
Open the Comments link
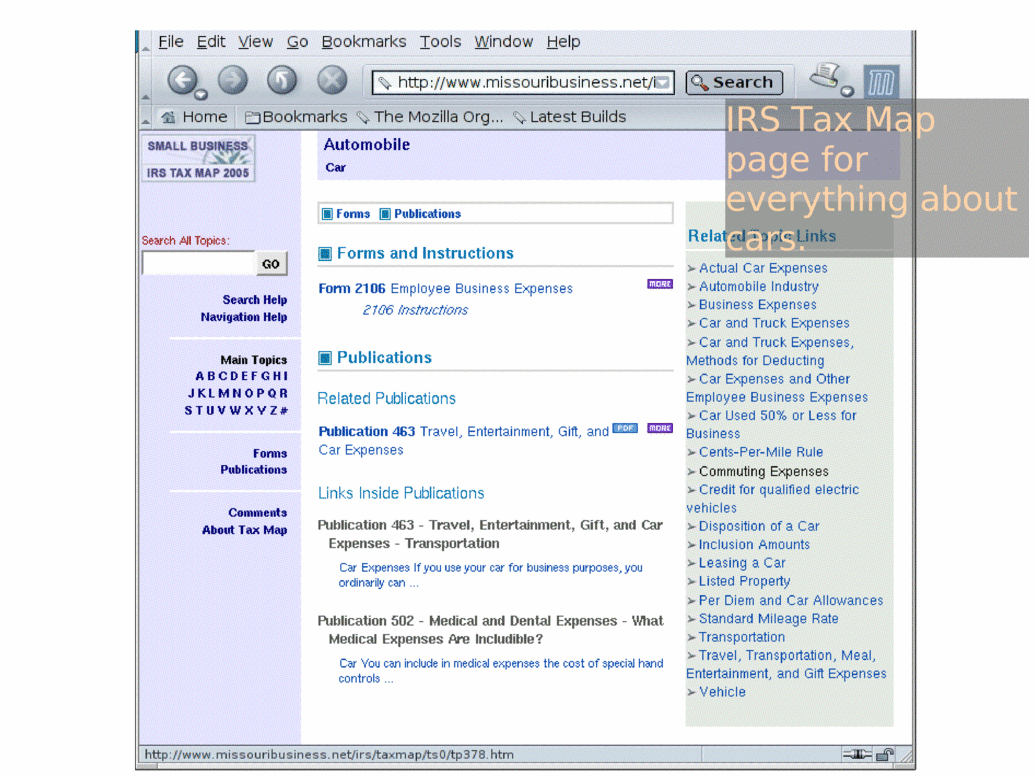tap(258, 512)
